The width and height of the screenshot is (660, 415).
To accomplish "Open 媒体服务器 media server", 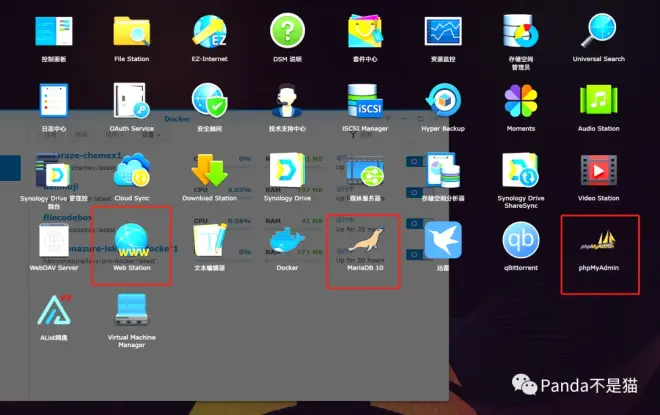I will pyautogui.click(x=365, y=170).
